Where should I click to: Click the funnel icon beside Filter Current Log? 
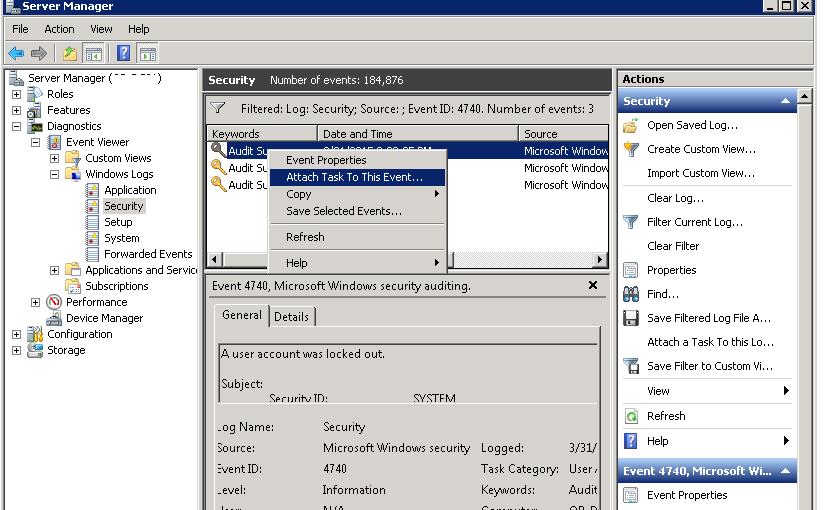631,222
